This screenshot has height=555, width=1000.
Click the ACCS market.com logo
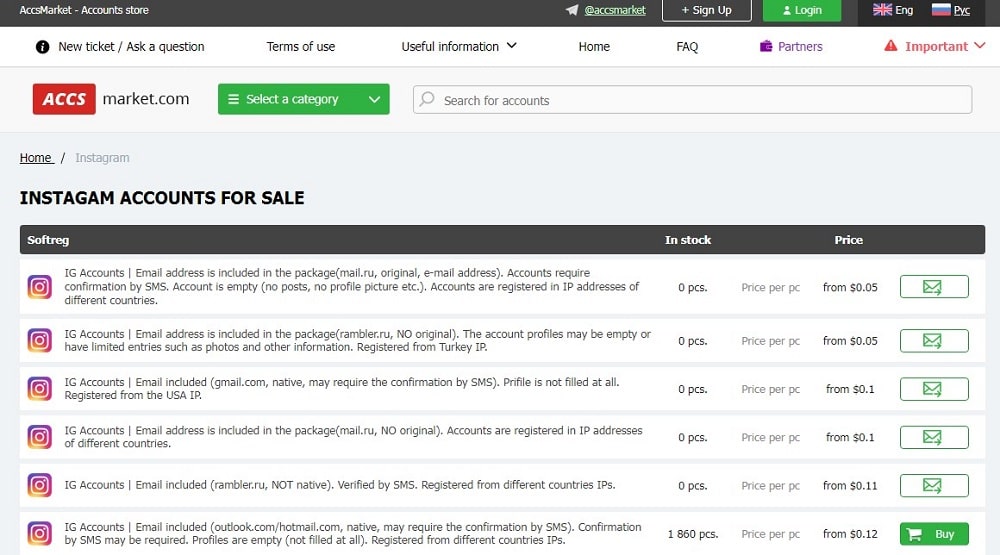point(111,99)
